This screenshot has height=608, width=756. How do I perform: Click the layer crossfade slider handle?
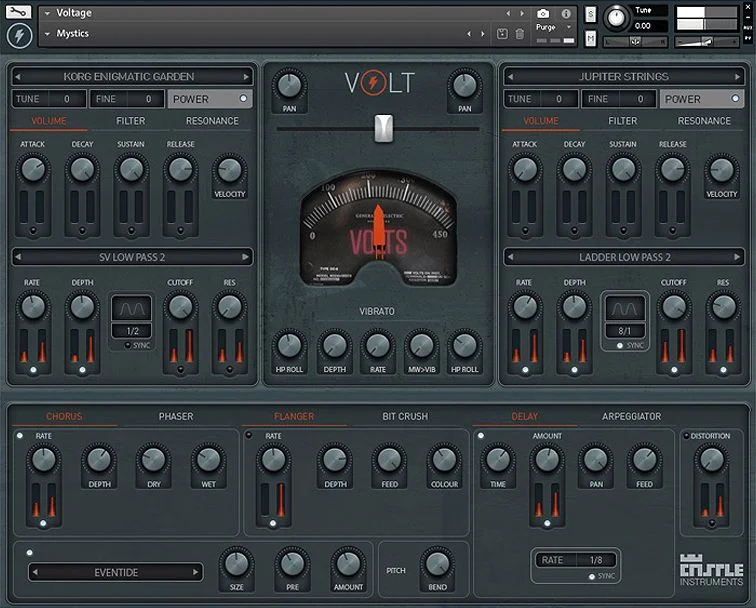[384, 129]
